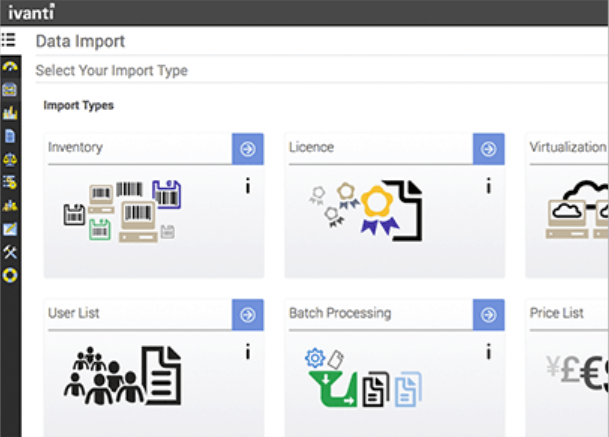
Task: Show info for Licence import
Action: click(x=488, y=186)
